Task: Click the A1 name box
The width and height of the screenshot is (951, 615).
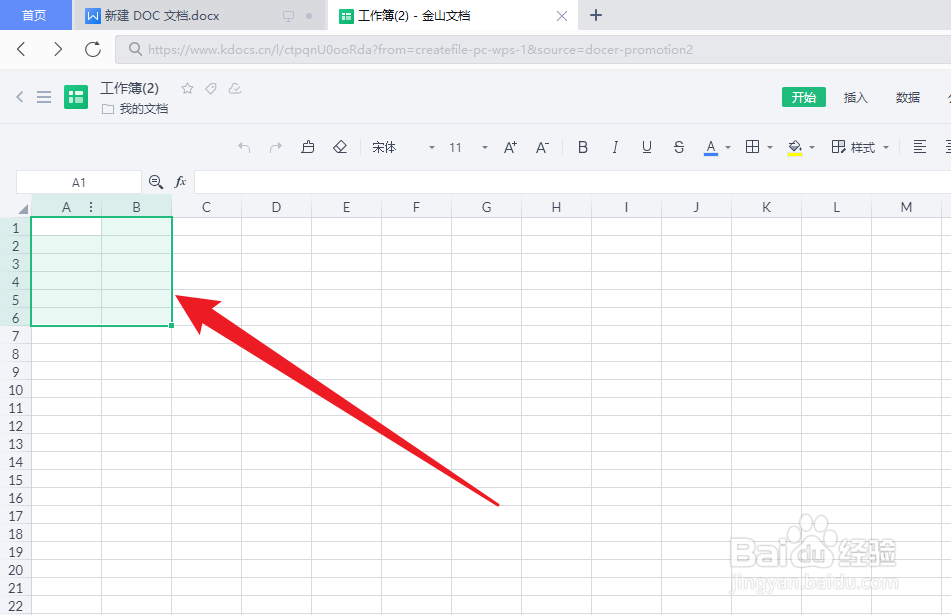Action: [x=79, y=182]
